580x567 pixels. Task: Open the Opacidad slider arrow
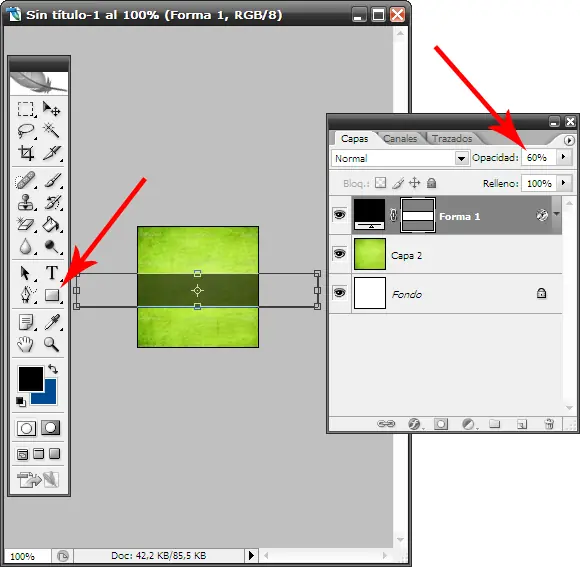564,157
